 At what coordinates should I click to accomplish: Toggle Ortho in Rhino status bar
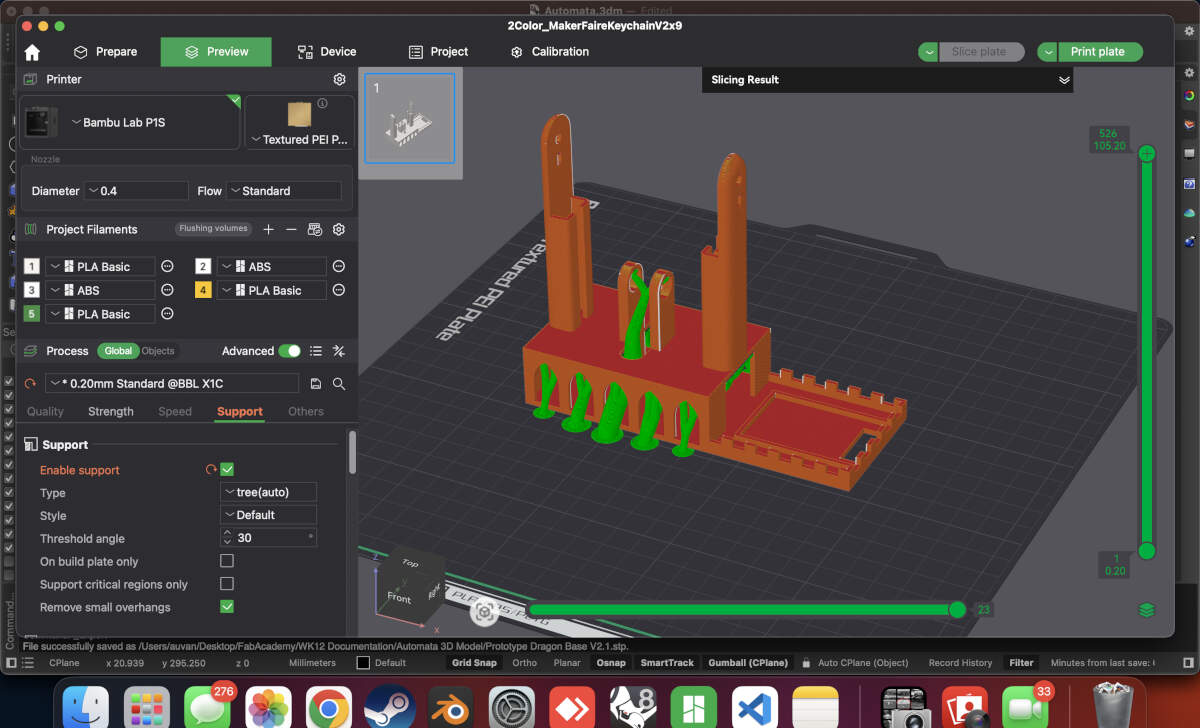(x=524, y=663)
